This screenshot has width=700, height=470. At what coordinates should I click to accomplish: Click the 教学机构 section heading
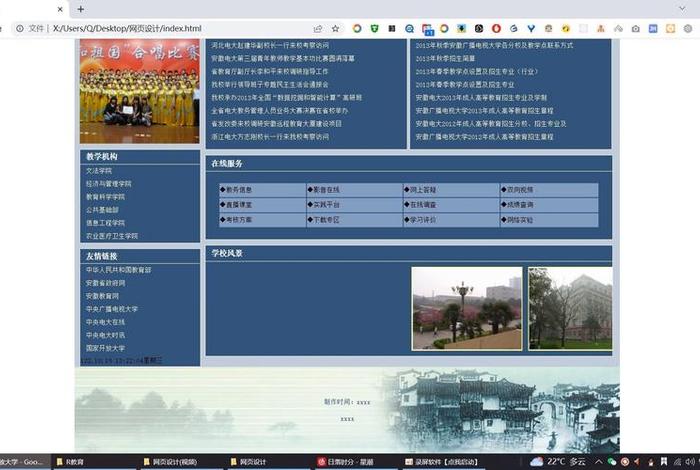(x=102, y=156)
